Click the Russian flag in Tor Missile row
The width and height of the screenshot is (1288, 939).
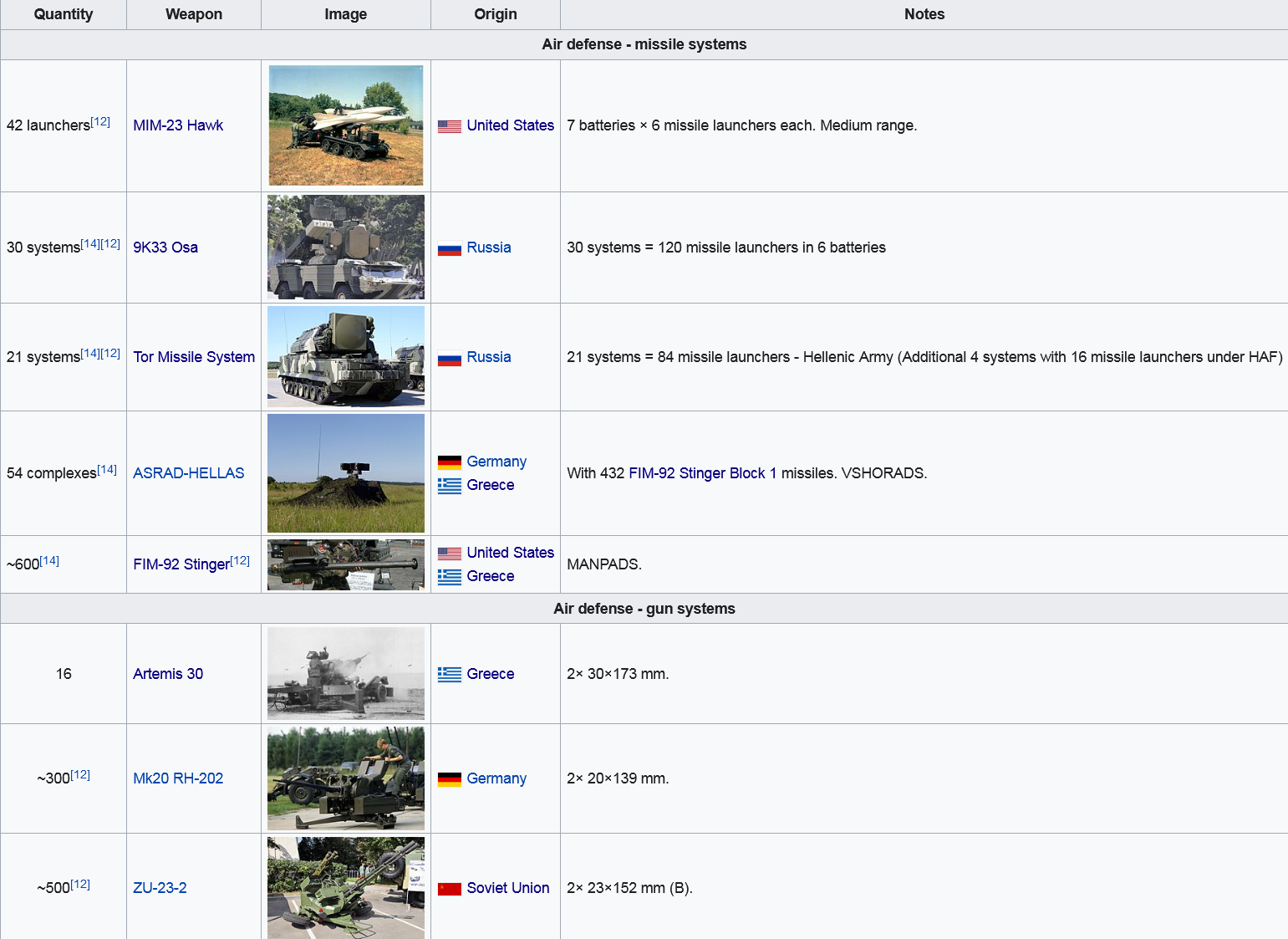pos(450,358)
